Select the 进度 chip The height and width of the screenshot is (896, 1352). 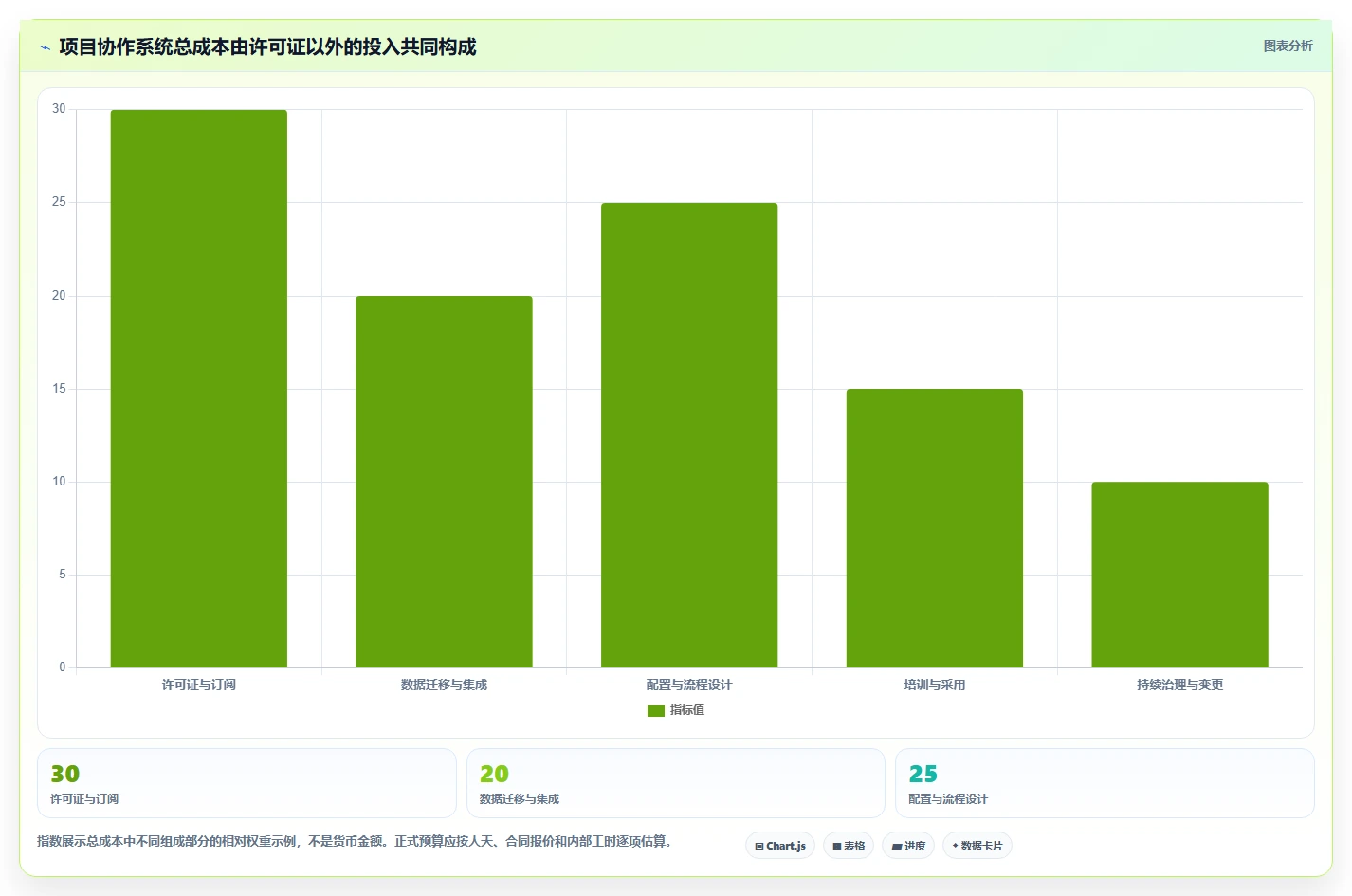908,846
